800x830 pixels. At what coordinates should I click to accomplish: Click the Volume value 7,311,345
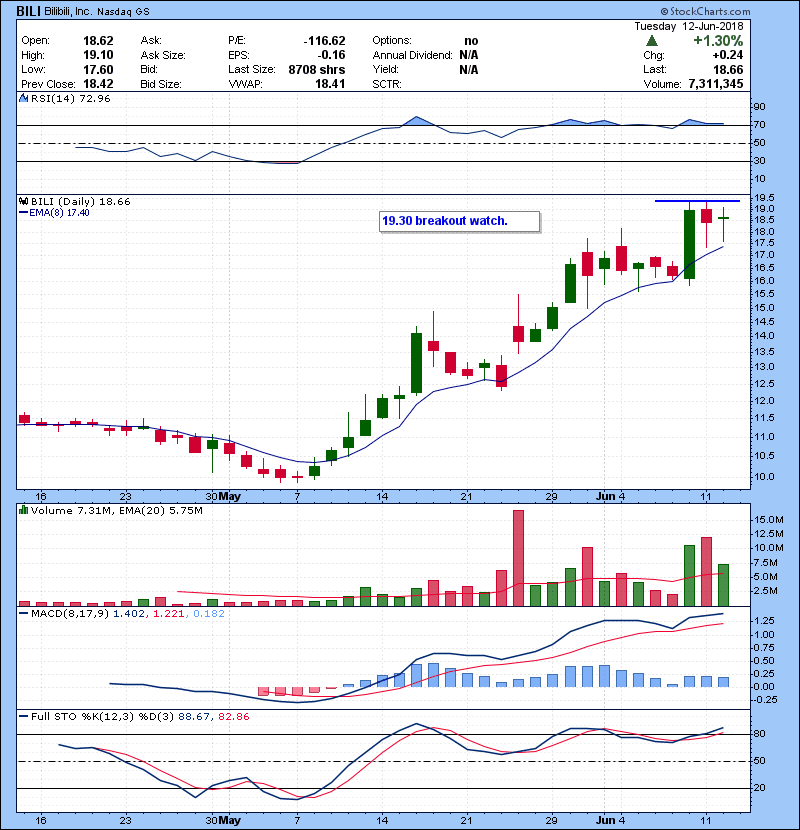(x=716, y=84)
